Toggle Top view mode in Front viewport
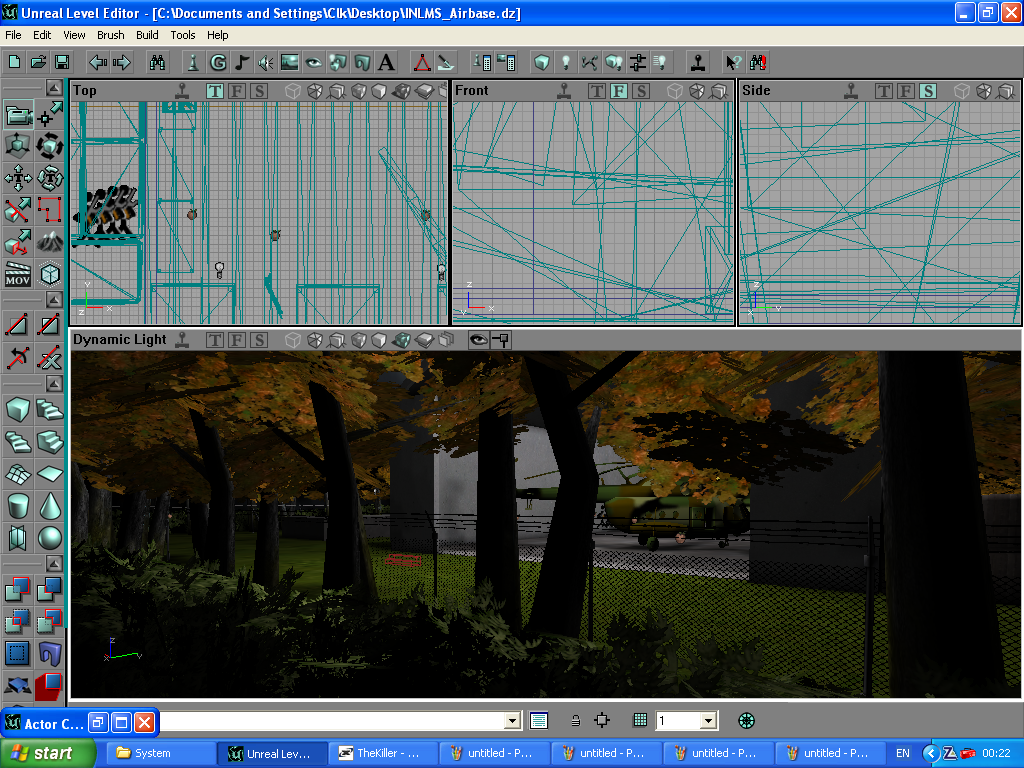The image size is (1024, 768). (597, 91)
